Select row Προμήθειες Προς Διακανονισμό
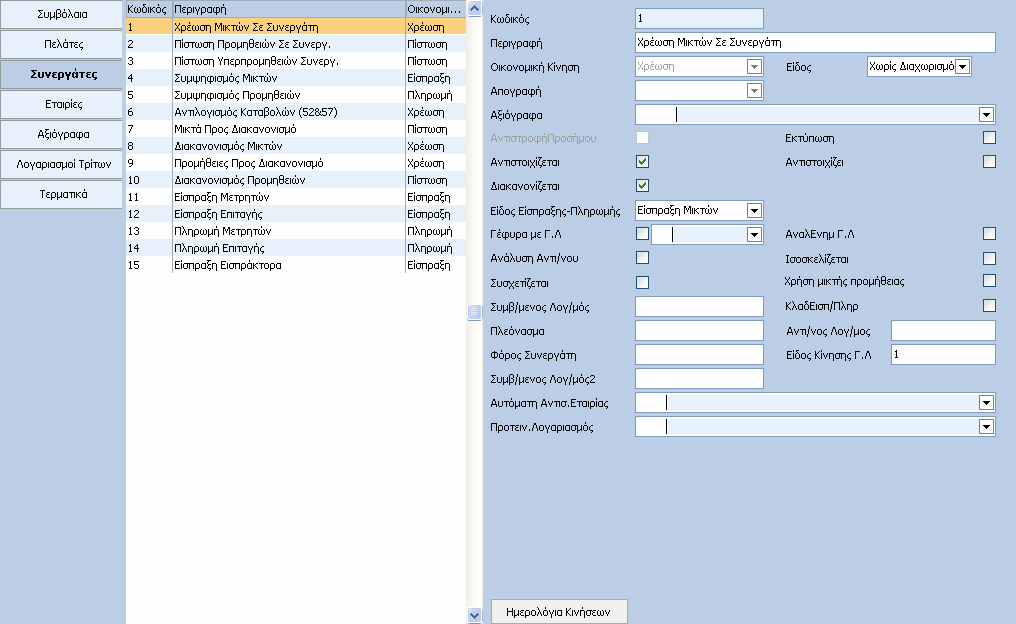This screenshot has width=1016, height=624. click(295, 163)
